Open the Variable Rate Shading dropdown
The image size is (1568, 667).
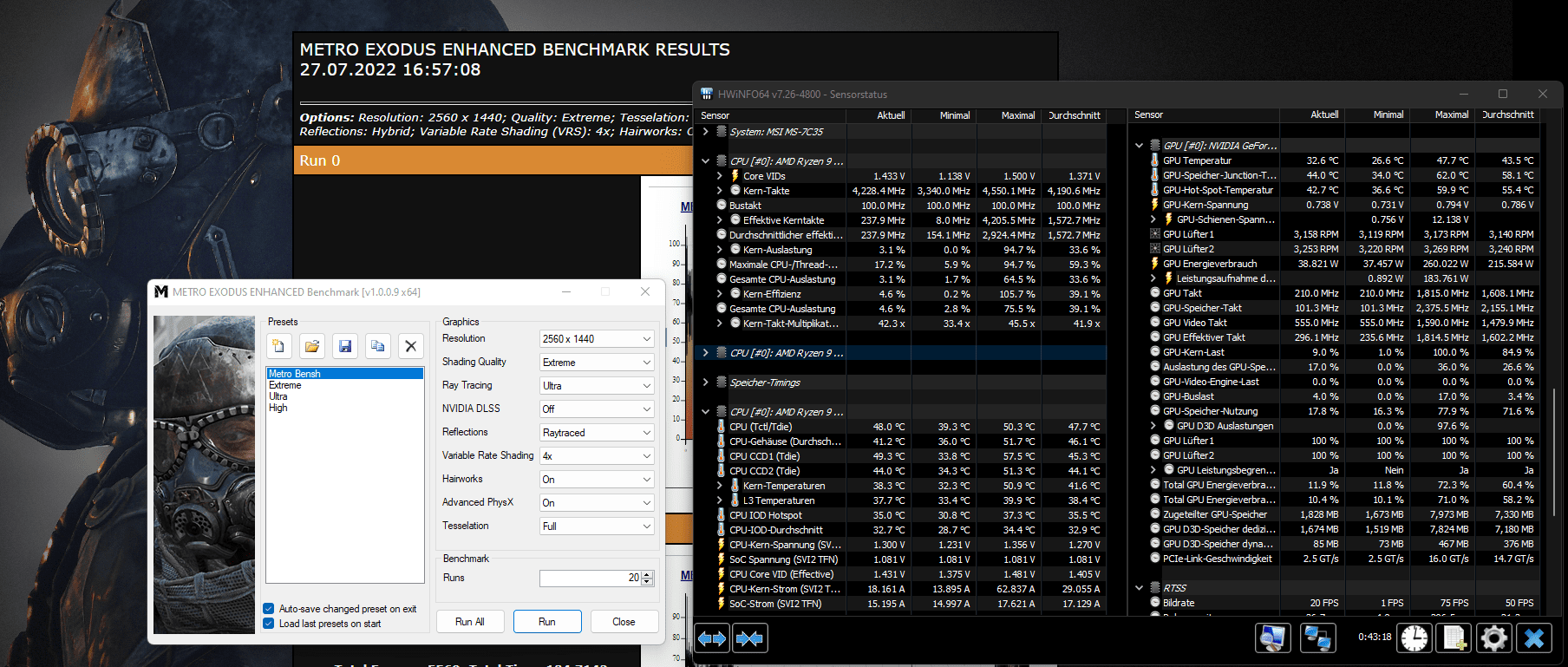(597, 456)
